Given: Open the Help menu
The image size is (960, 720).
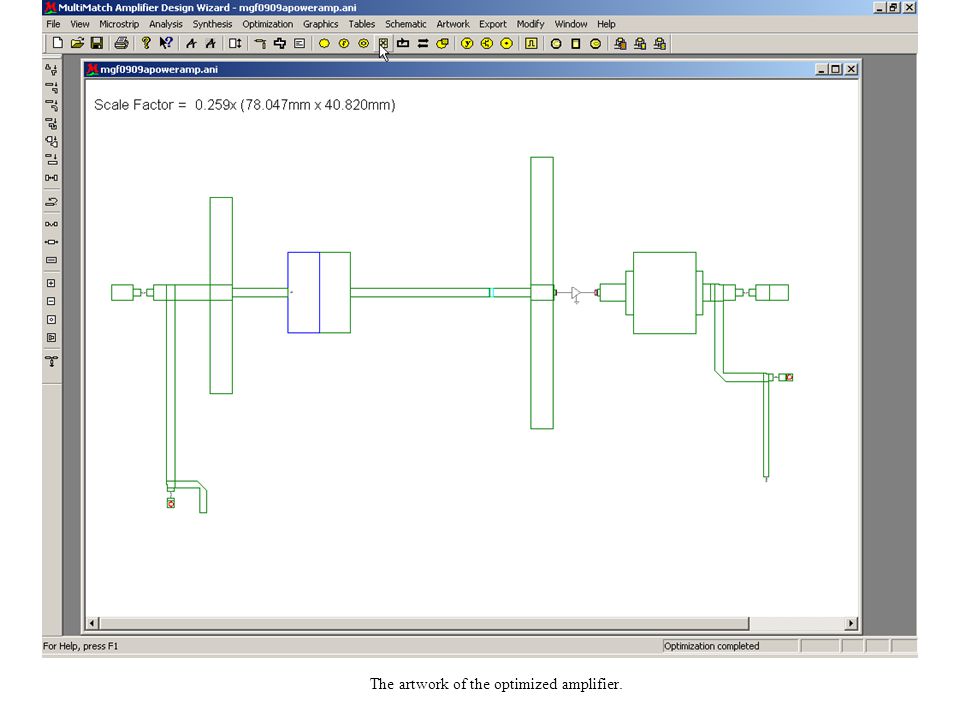Looking at the screenshot, I should [x=606, y=24].
